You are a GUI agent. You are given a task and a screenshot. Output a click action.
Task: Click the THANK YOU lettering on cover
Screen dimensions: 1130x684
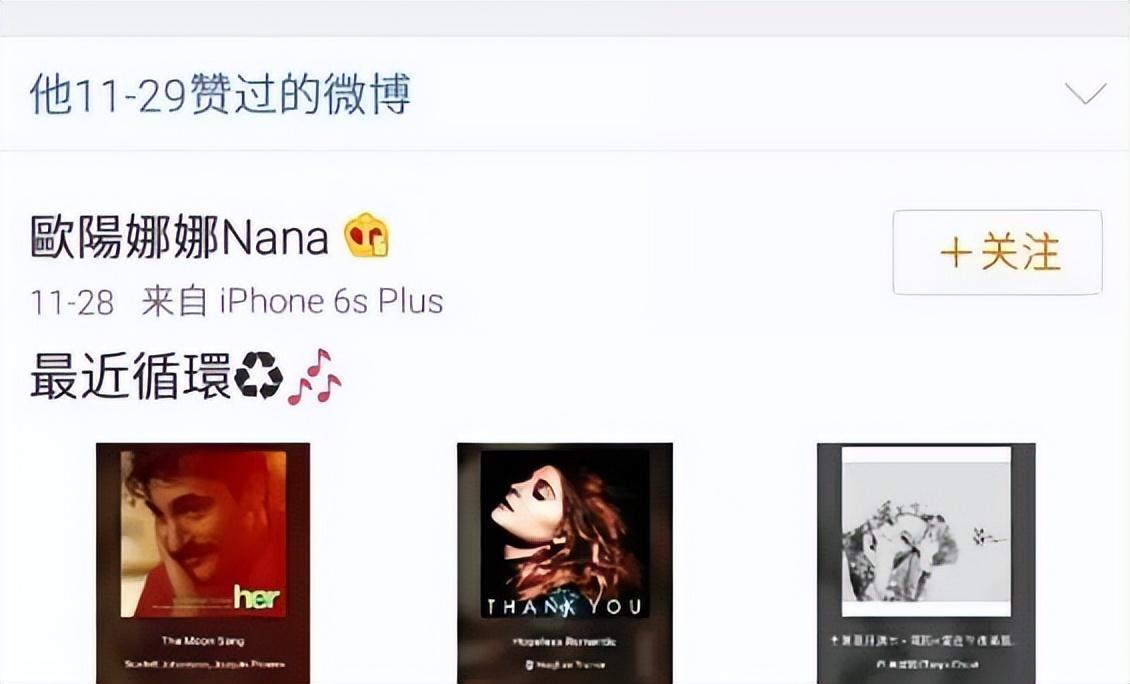point(564,607)
